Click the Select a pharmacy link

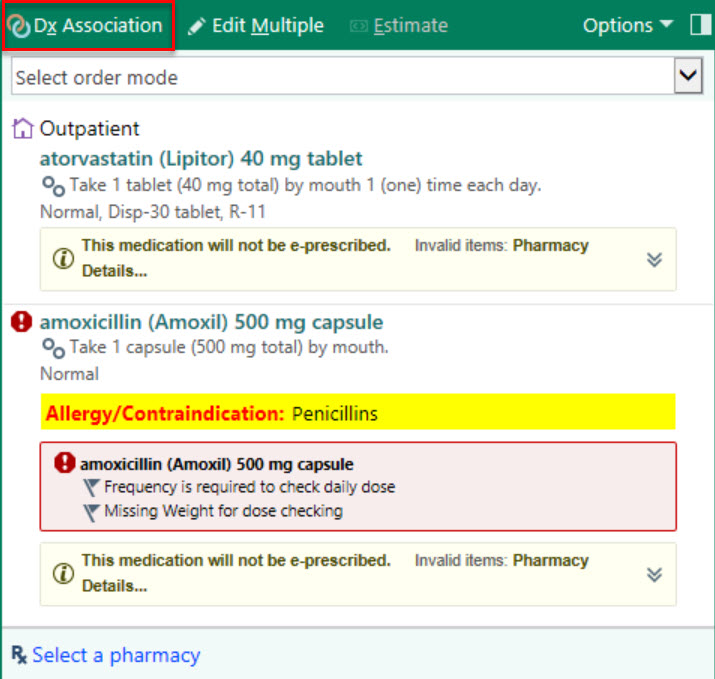click(116, 655)
